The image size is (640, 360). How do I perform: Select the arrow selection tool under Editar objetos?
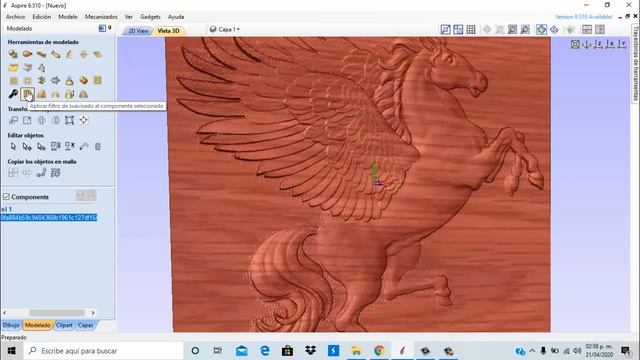(13, 147)
